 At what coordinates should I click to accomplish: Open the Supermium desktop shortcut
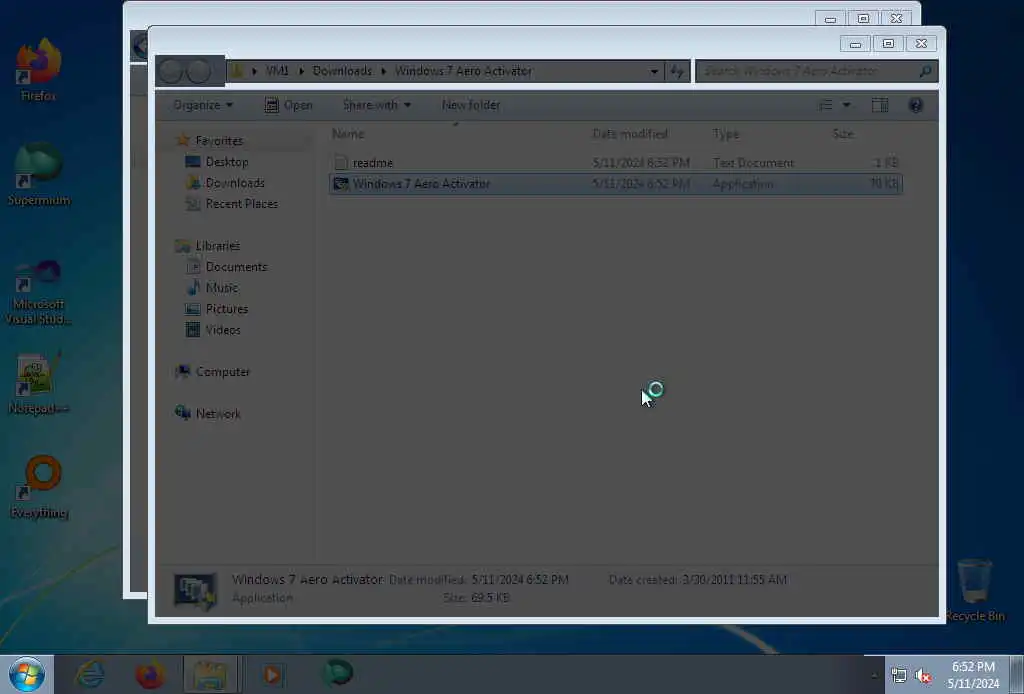point(39,174)
